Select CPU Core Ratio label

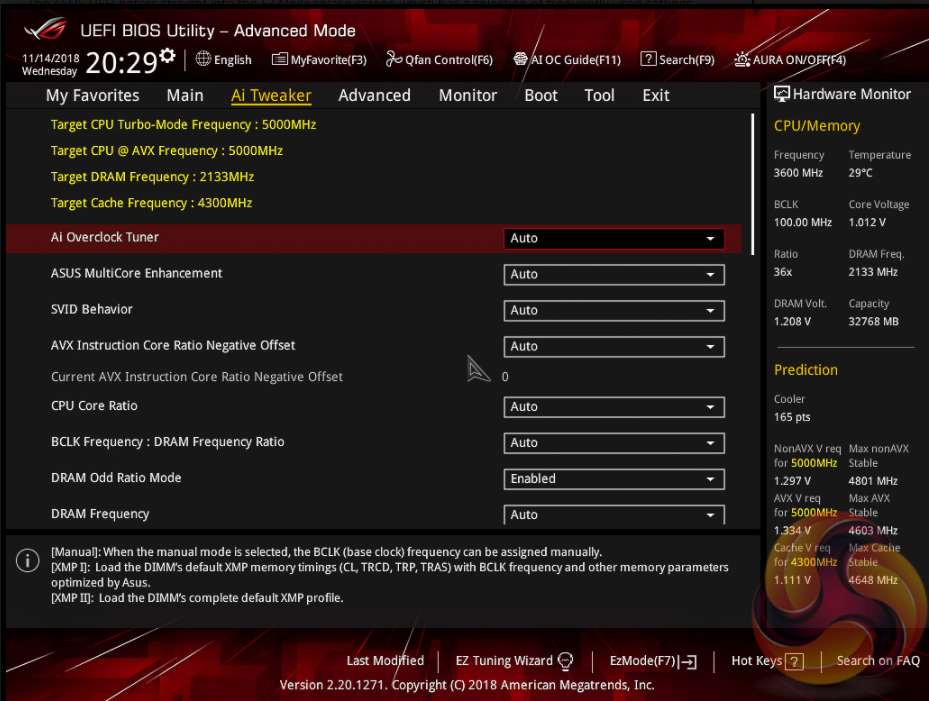94,406
